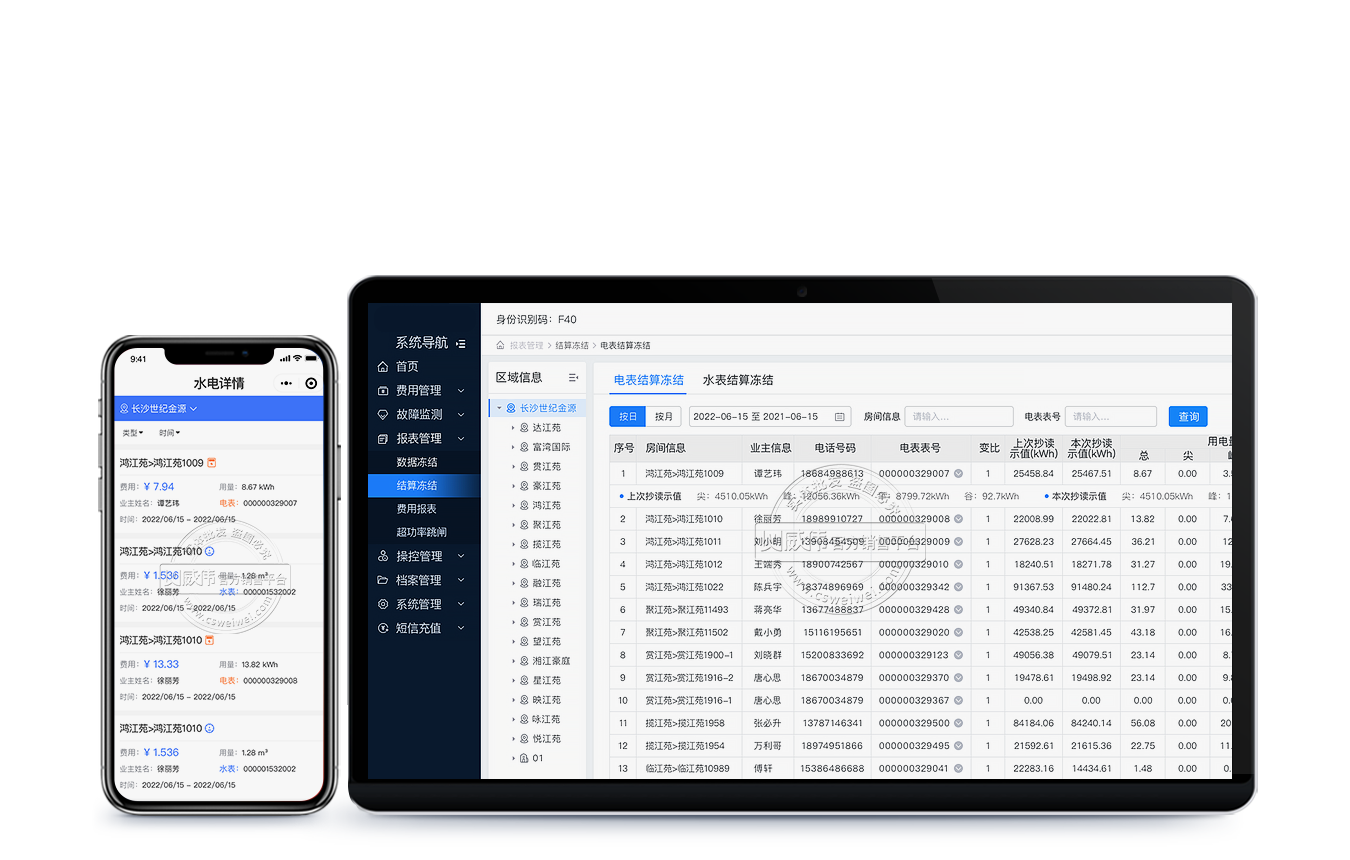1350x860 pixels.
Task: Select the 01 node in the area tree
Action: click(537, 758)
